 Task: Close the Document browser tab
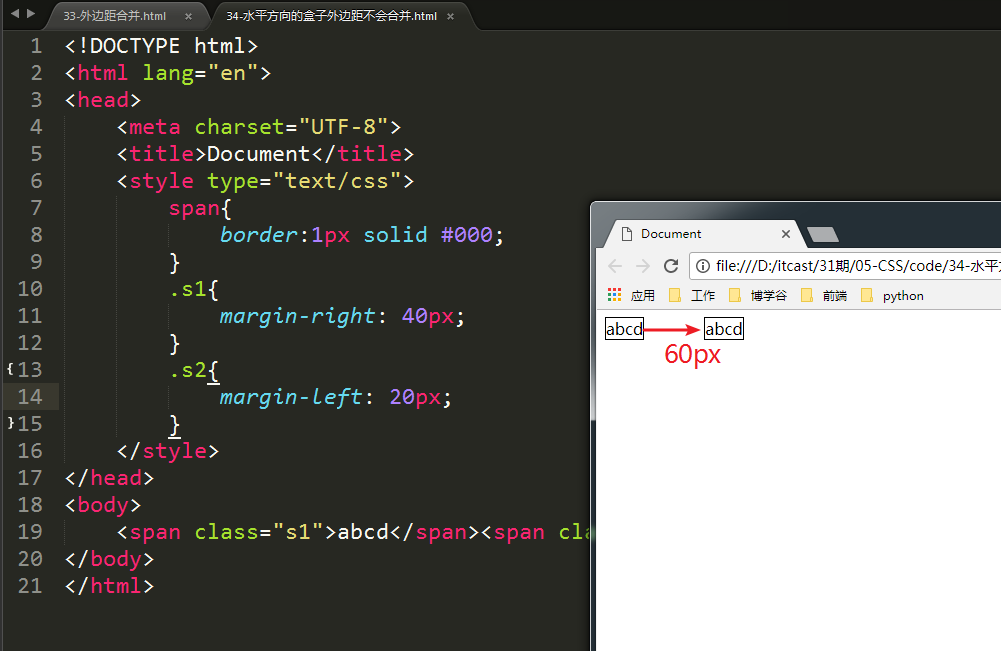(x=786, y=234)
